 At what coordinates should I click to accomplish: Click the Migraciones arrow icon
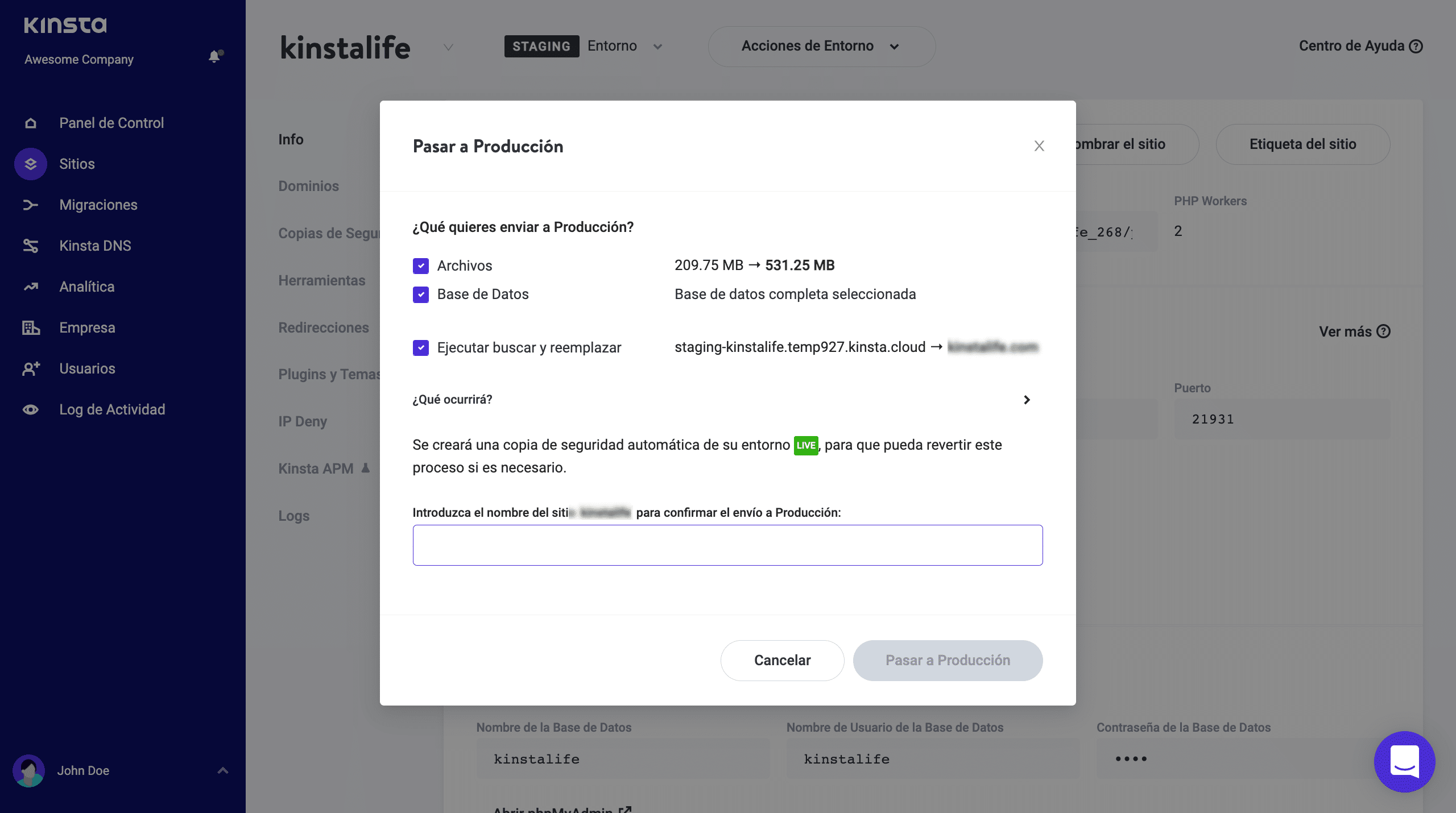click(31, 205)
